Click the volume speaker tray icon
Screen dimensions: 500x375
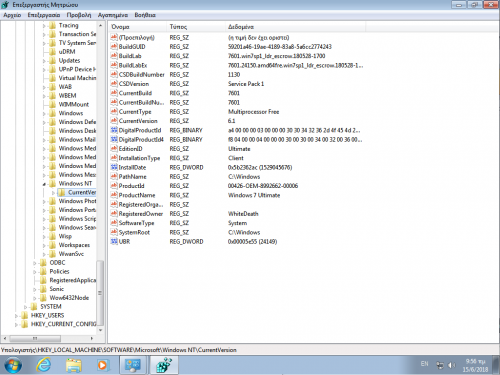[x=451, y=365]
